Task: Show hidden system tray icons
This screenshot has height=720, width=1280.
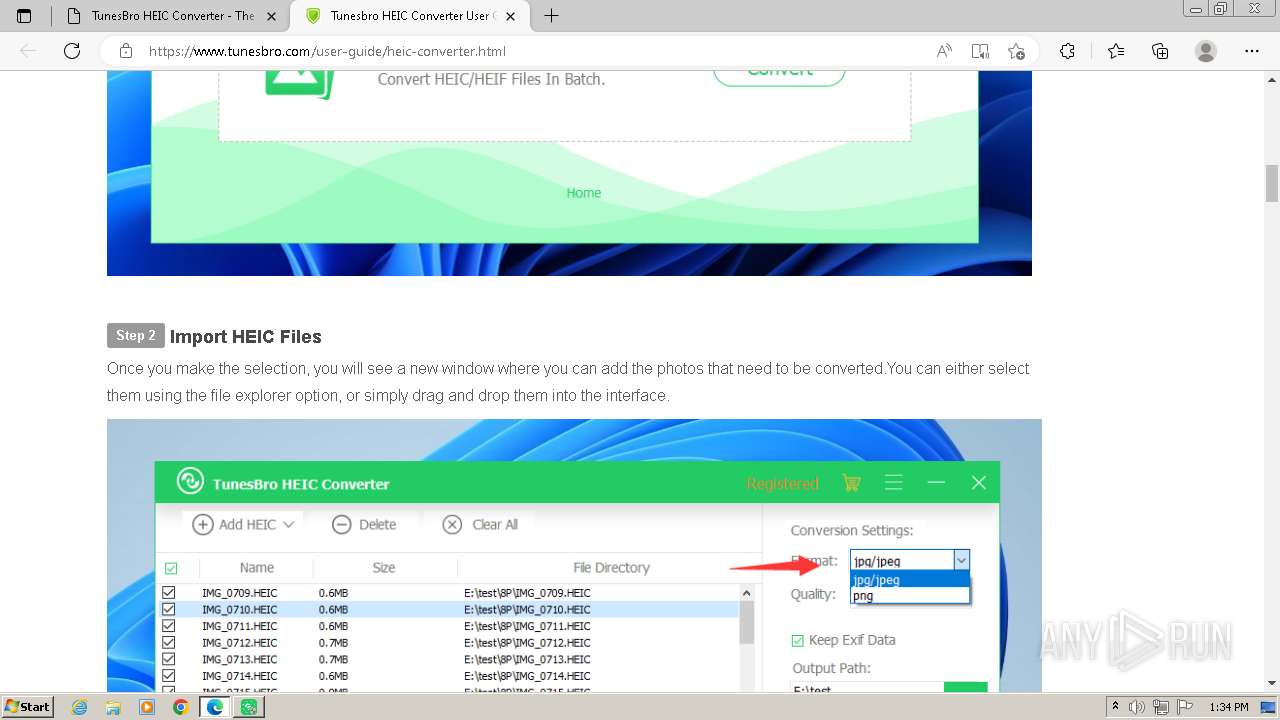Action: click(1116, 707)
